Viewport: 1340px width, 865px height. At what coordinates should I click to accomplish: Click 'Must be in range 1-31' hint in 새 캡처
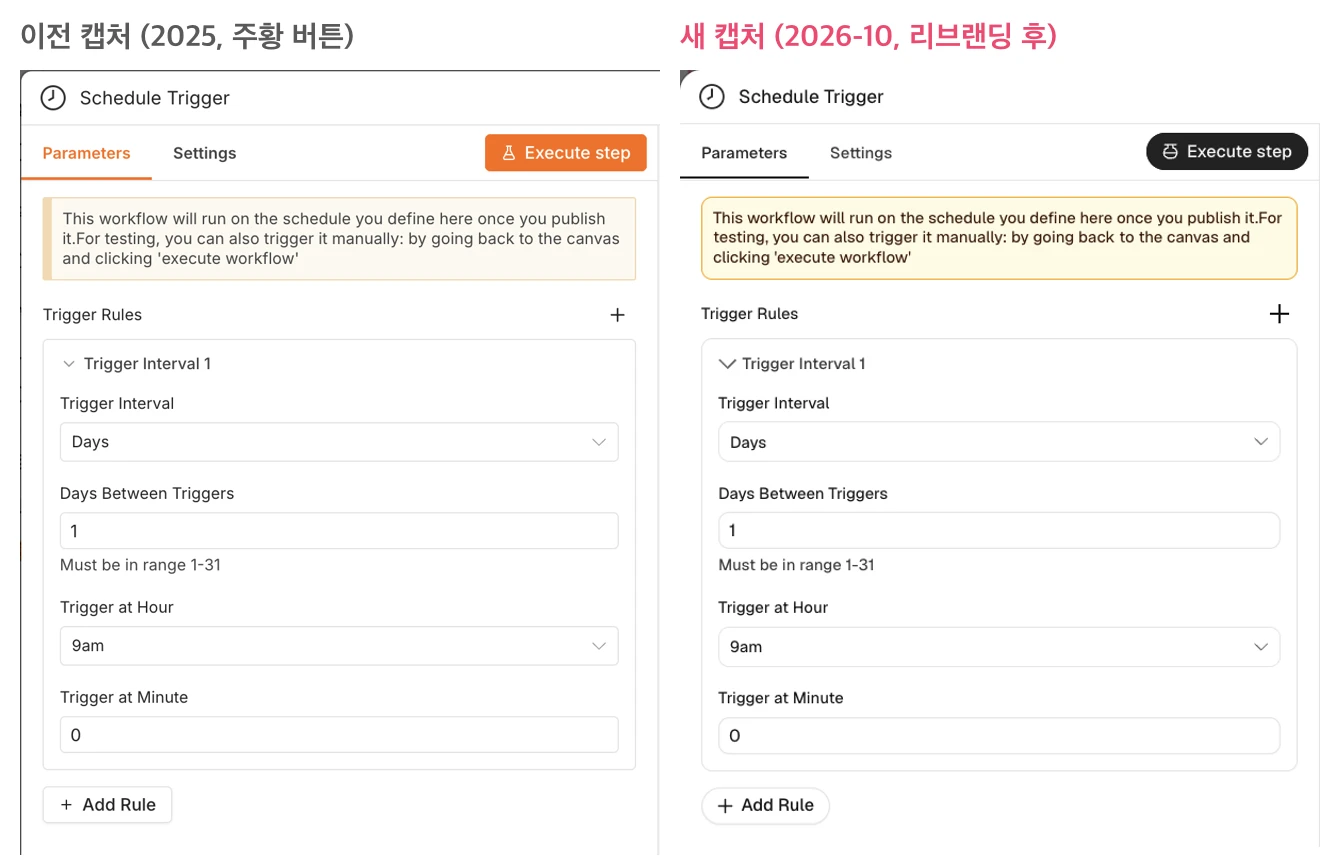(x=797, y=565)
